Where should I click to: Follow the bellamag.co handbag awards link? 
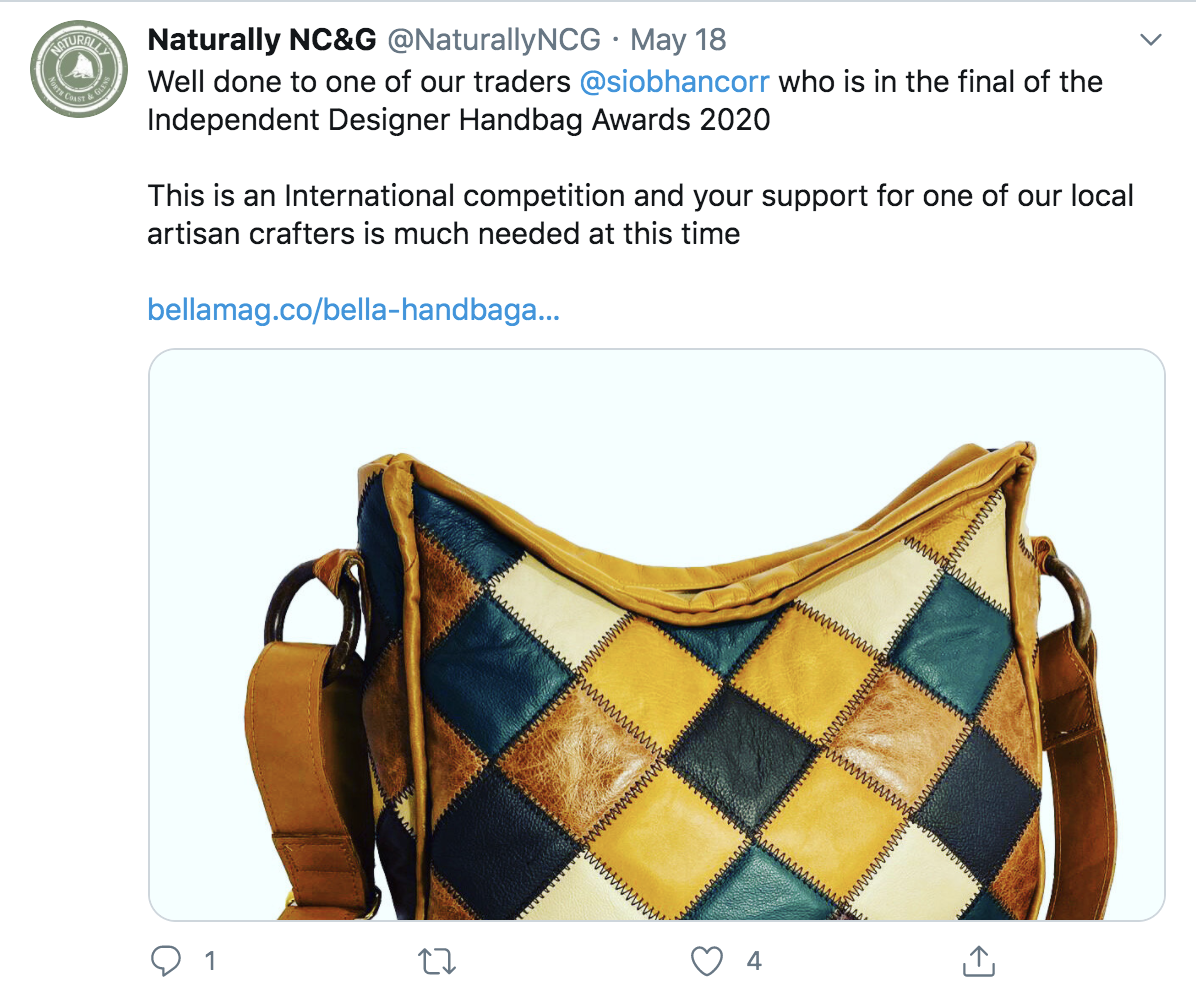(353, 309)
